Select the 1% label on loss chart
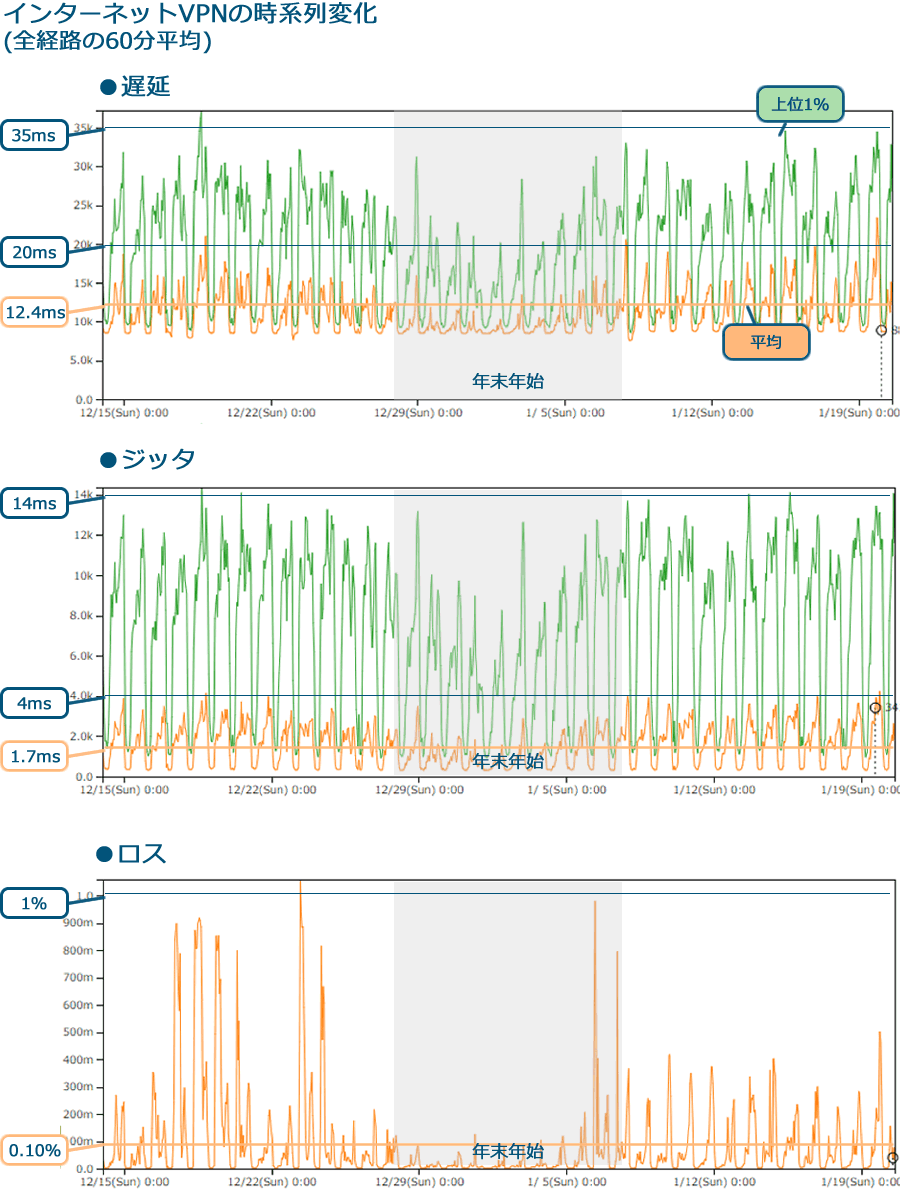 click(x=34, y=904)
